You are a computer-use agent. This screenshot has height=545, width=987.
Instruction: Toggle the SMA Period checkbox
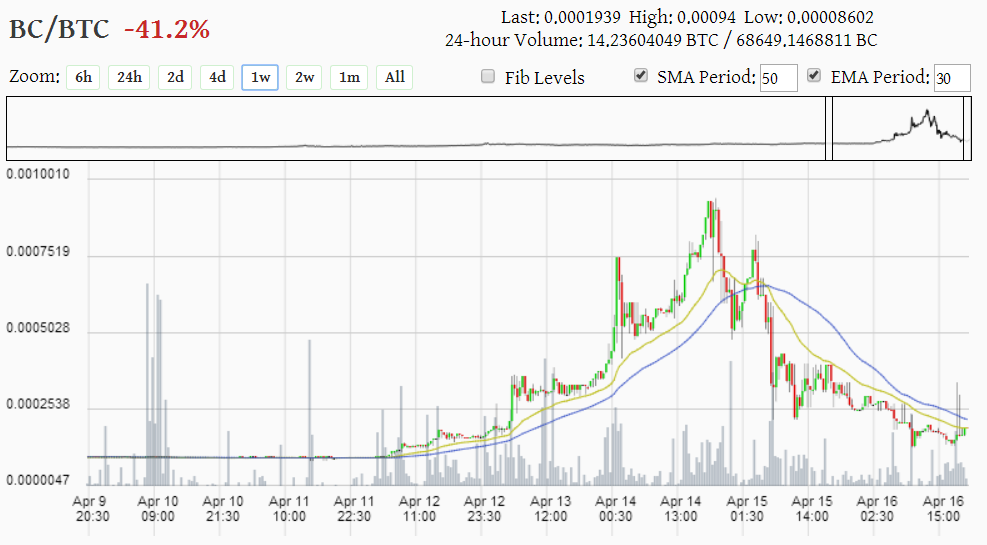[641, 76]
